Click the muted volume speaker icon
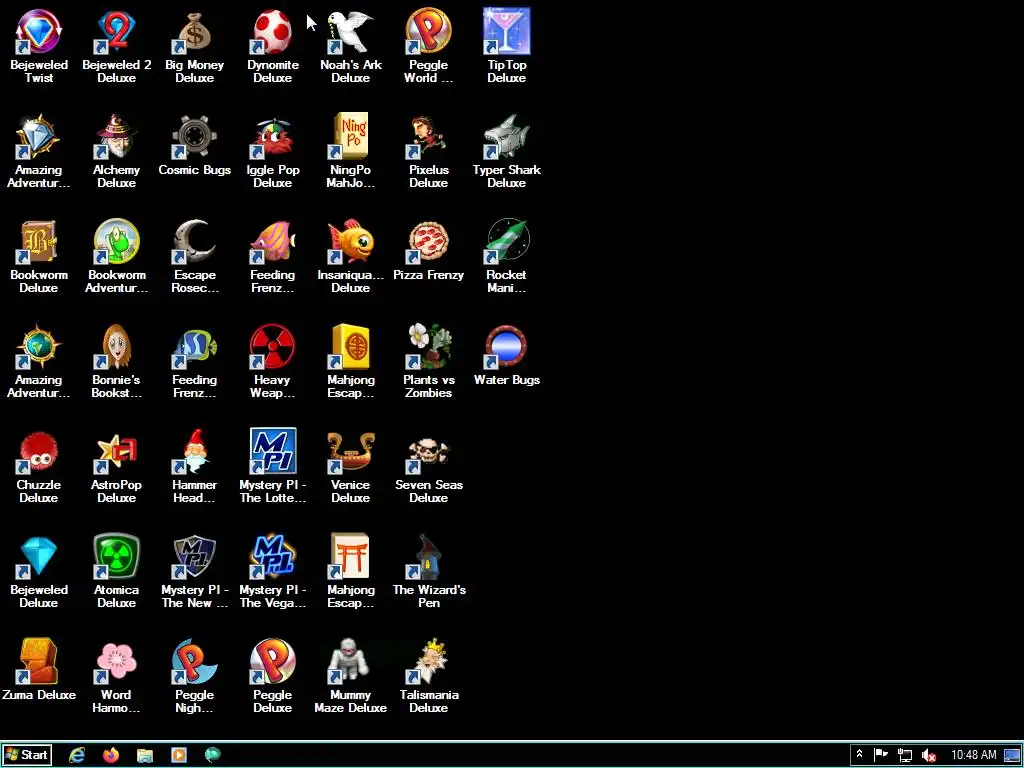 coord(929,755)
